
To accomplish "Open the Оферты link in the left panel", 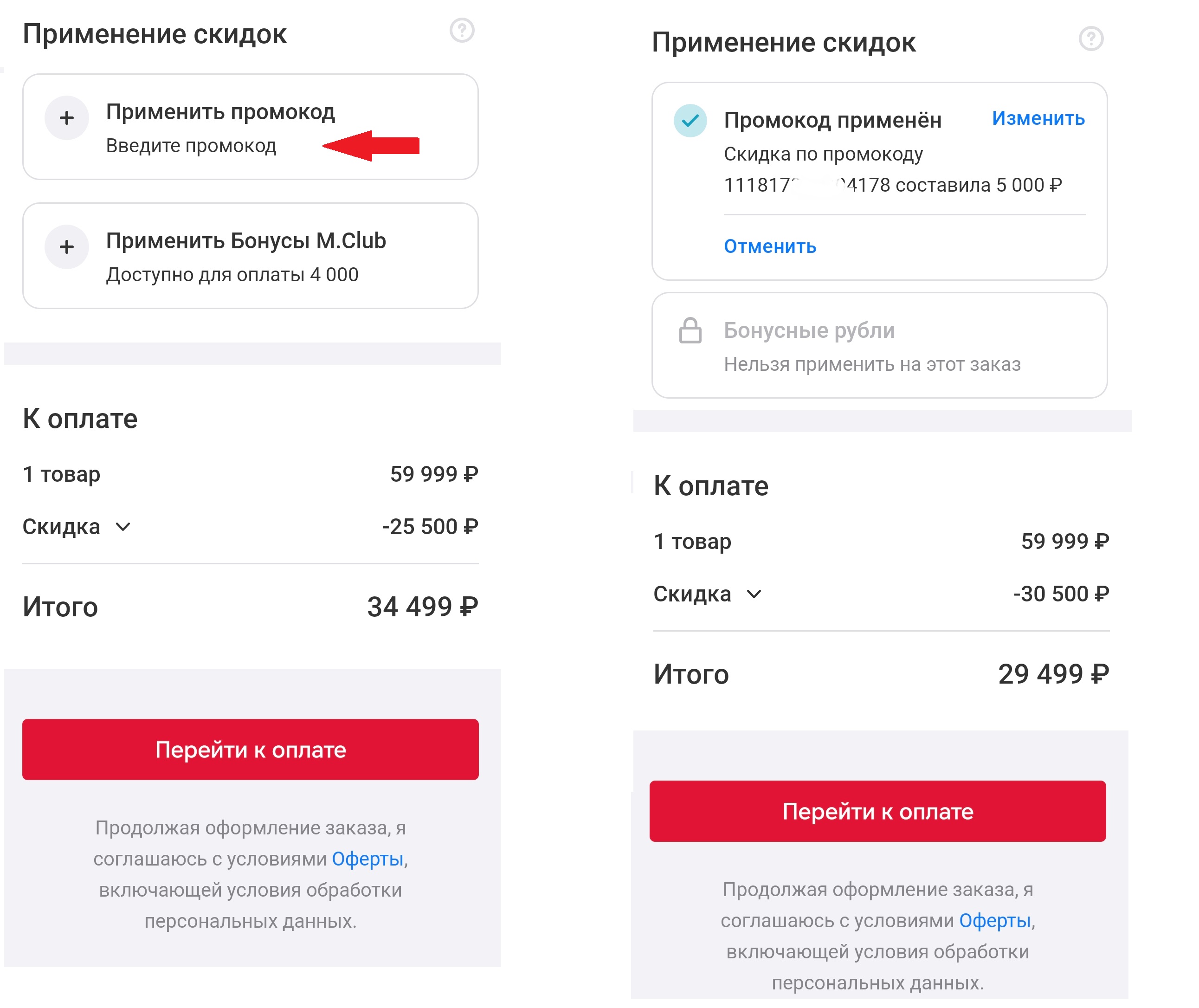I will (367, 859).
